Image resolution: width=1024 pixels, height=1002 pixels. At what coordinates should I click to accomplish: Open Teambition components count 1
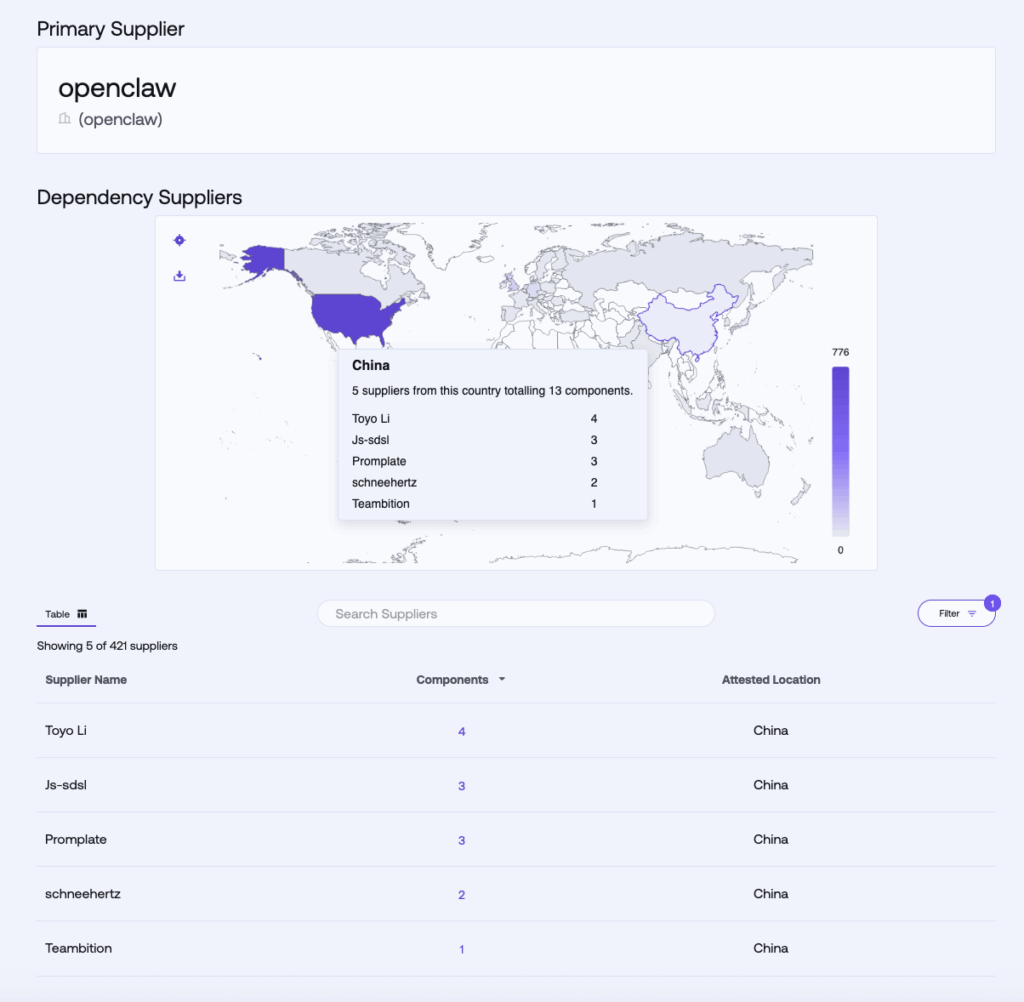click(462, 949)
